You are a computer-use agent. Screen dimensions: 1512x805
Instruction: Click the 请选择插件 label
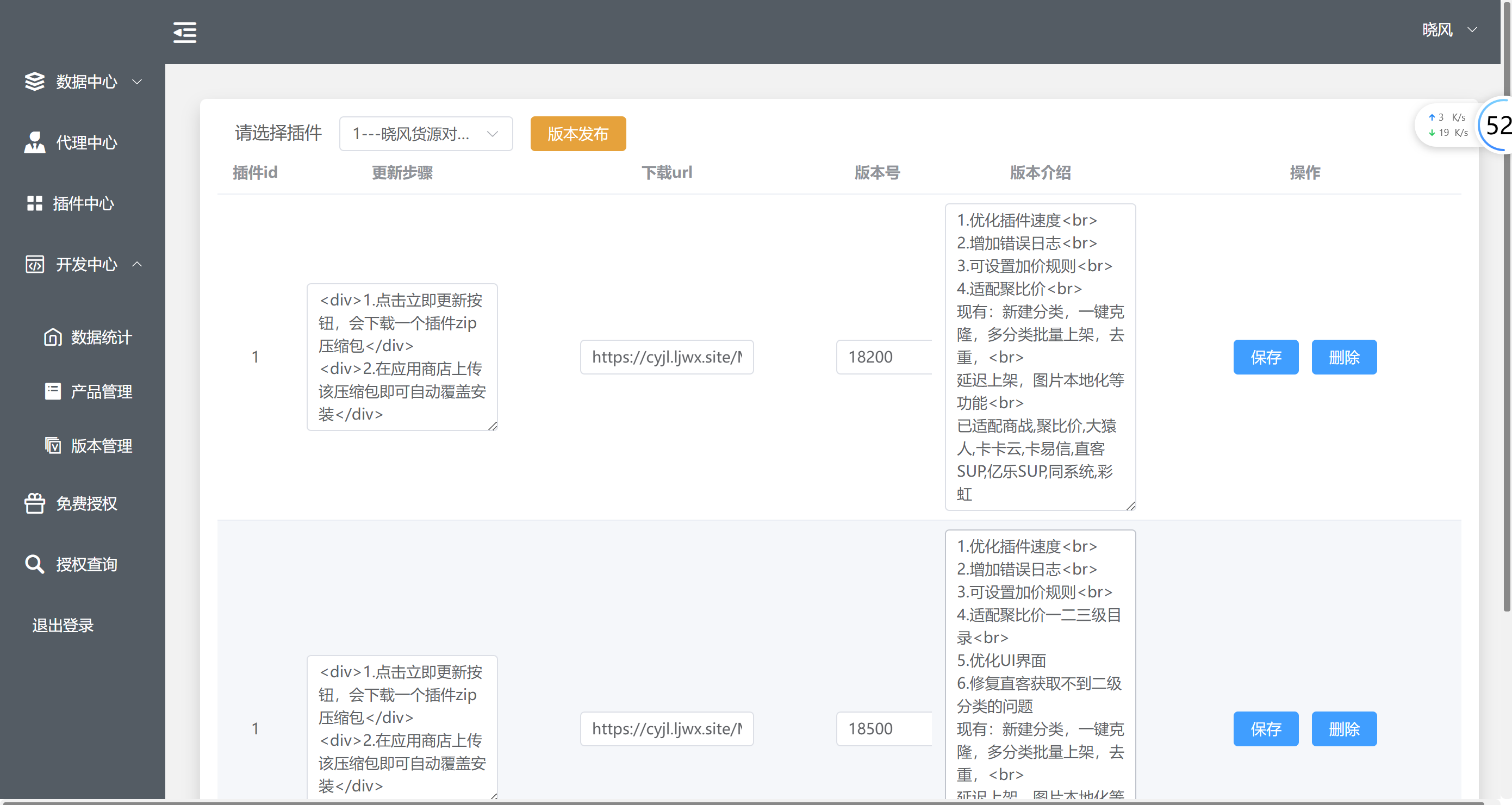point(278,133)
